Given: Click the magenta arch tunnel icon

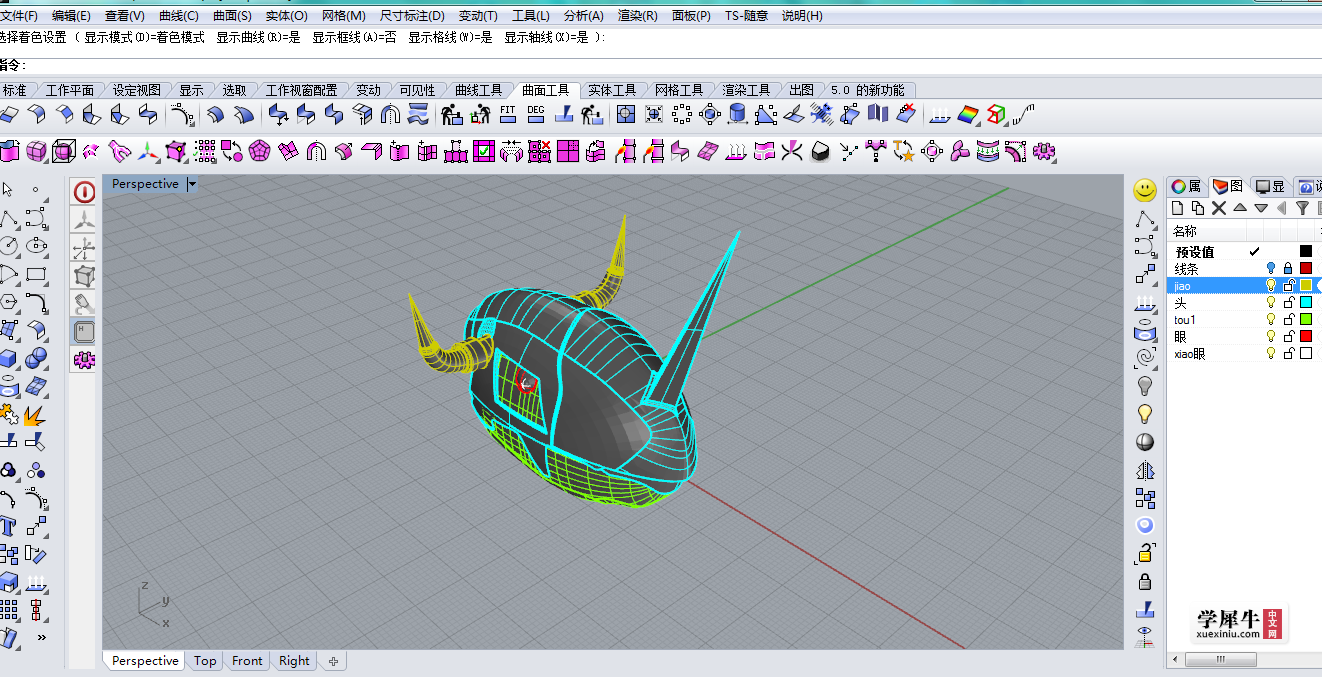Looking at the screenshot, I should pyautogui.click(x=316, y=152).
